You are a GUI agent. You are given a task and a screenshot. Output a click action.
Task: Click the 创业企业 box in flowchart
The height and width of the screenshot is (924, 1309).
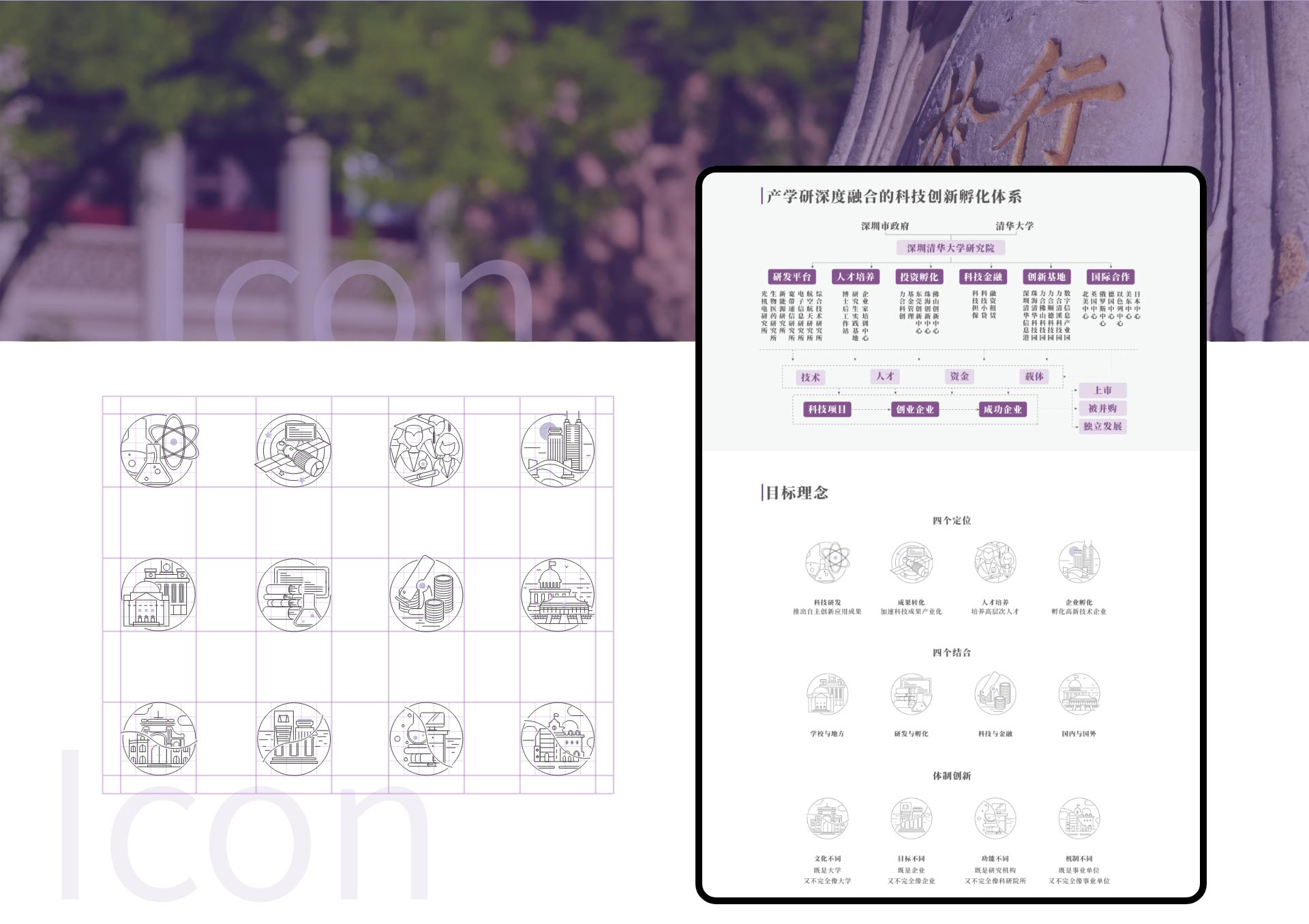[x=915, y=409]
